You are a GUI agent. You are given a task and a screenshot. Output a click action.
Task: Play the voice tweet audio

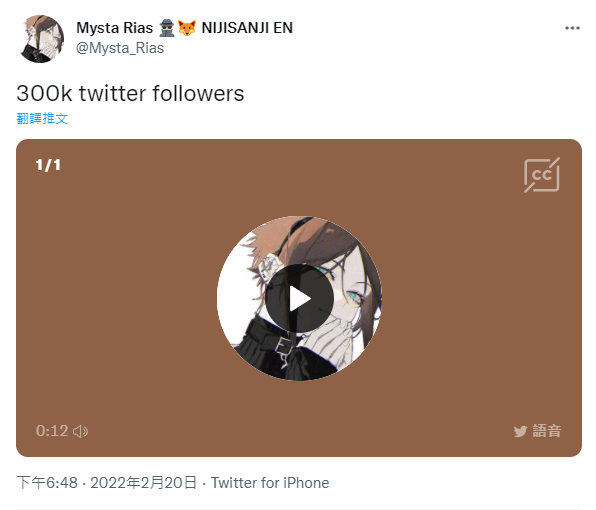[300, 299]
